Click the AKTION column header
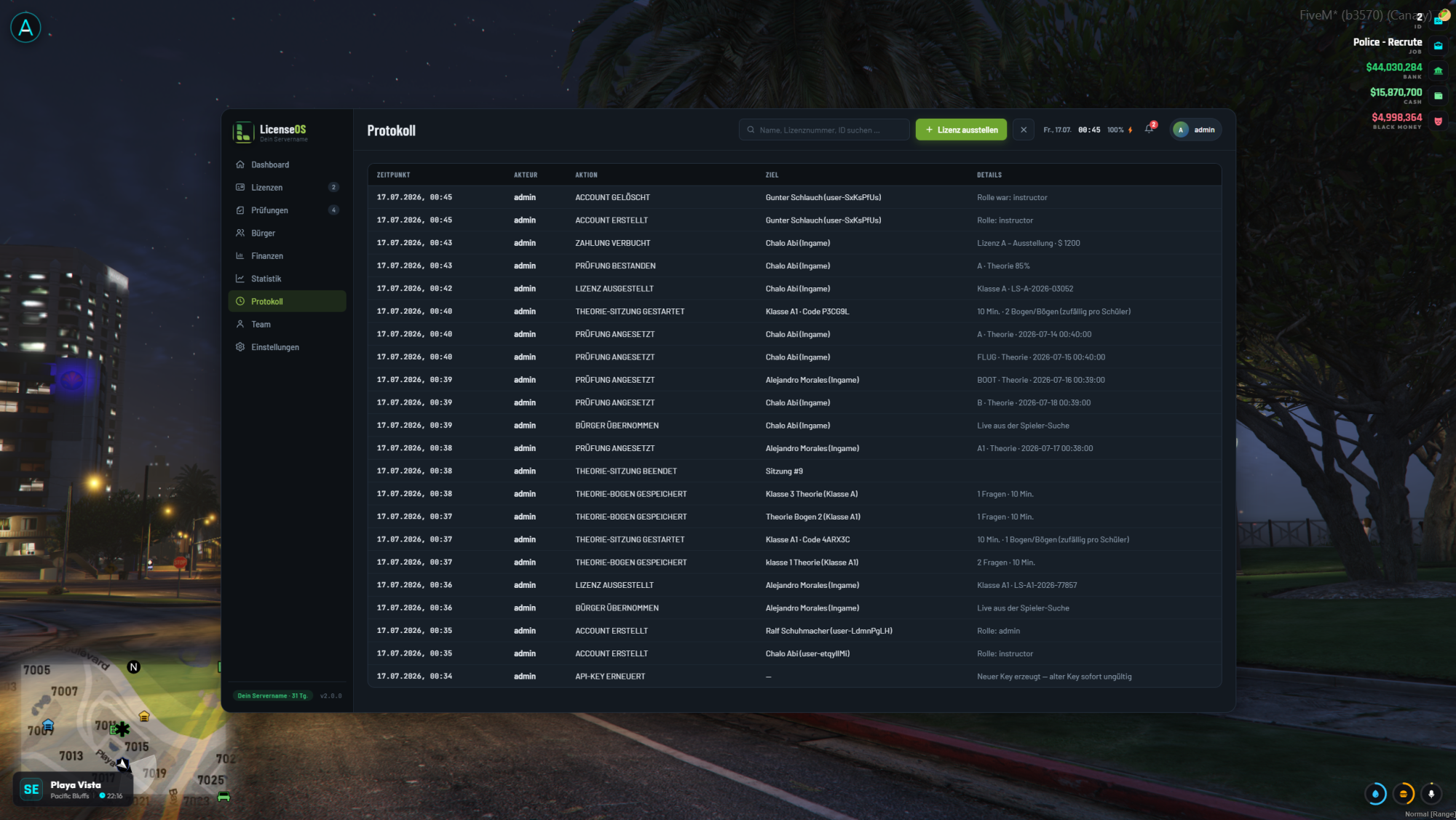This screenshot has width=1456, height=820. point(586,175)
